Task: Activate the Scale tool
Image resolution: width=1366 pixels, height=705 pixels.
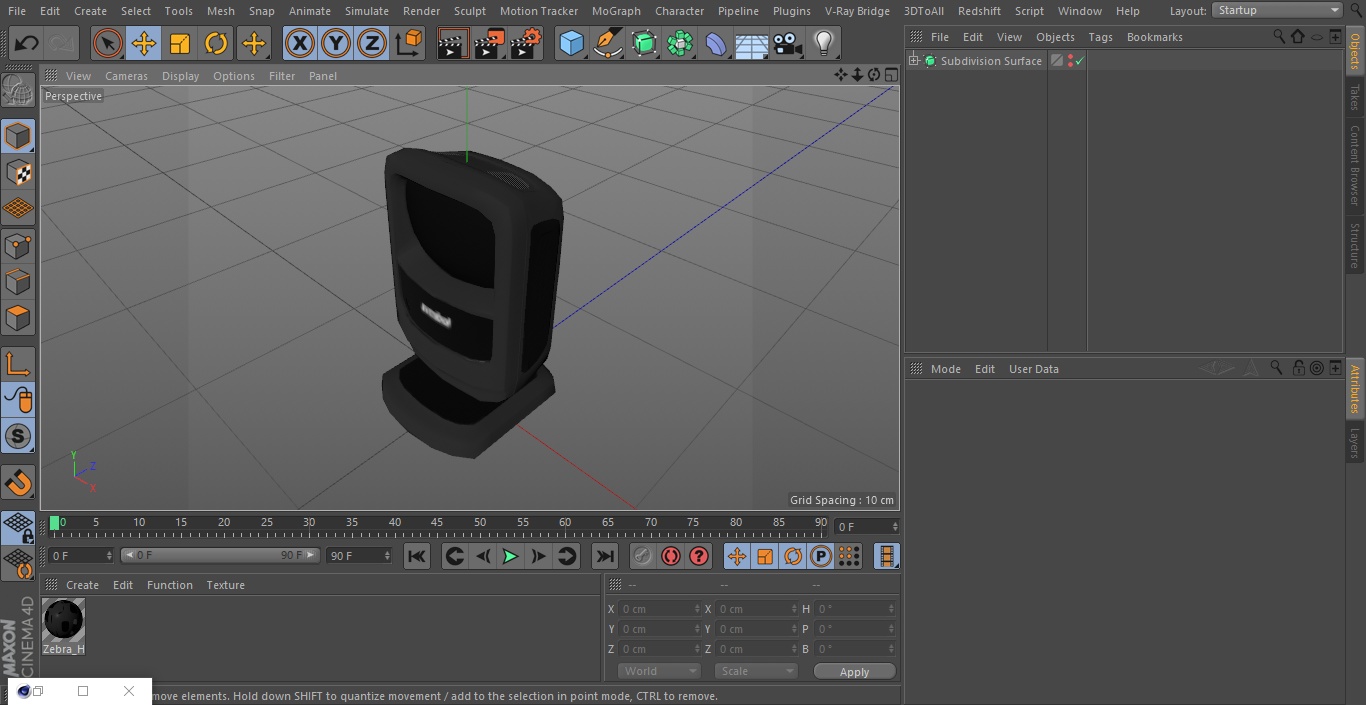Action: tap(180, 43)
